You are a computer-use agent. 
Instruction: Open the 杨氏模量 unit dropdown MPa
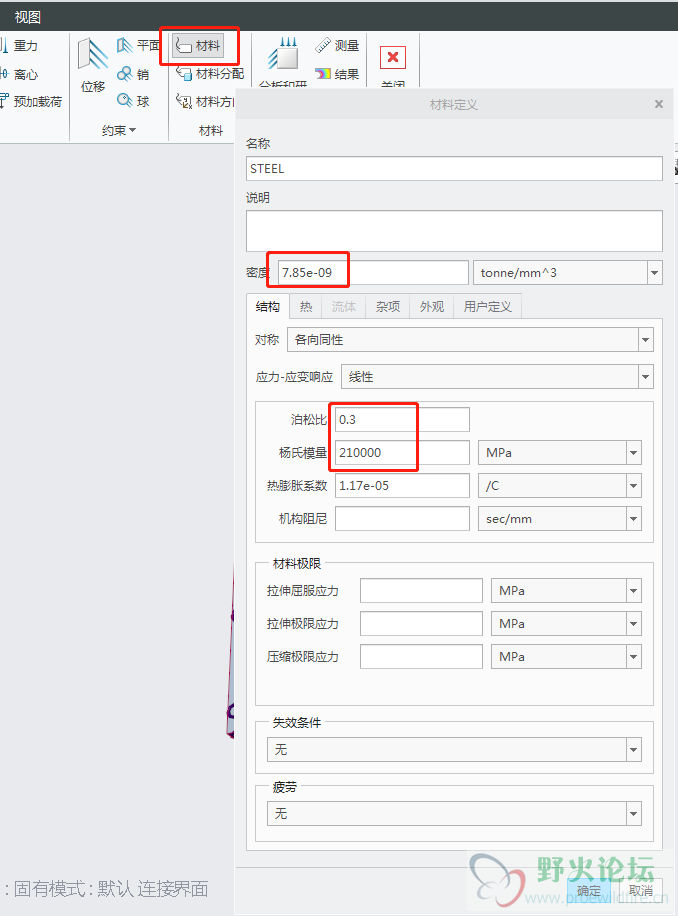tap(559, 453)
